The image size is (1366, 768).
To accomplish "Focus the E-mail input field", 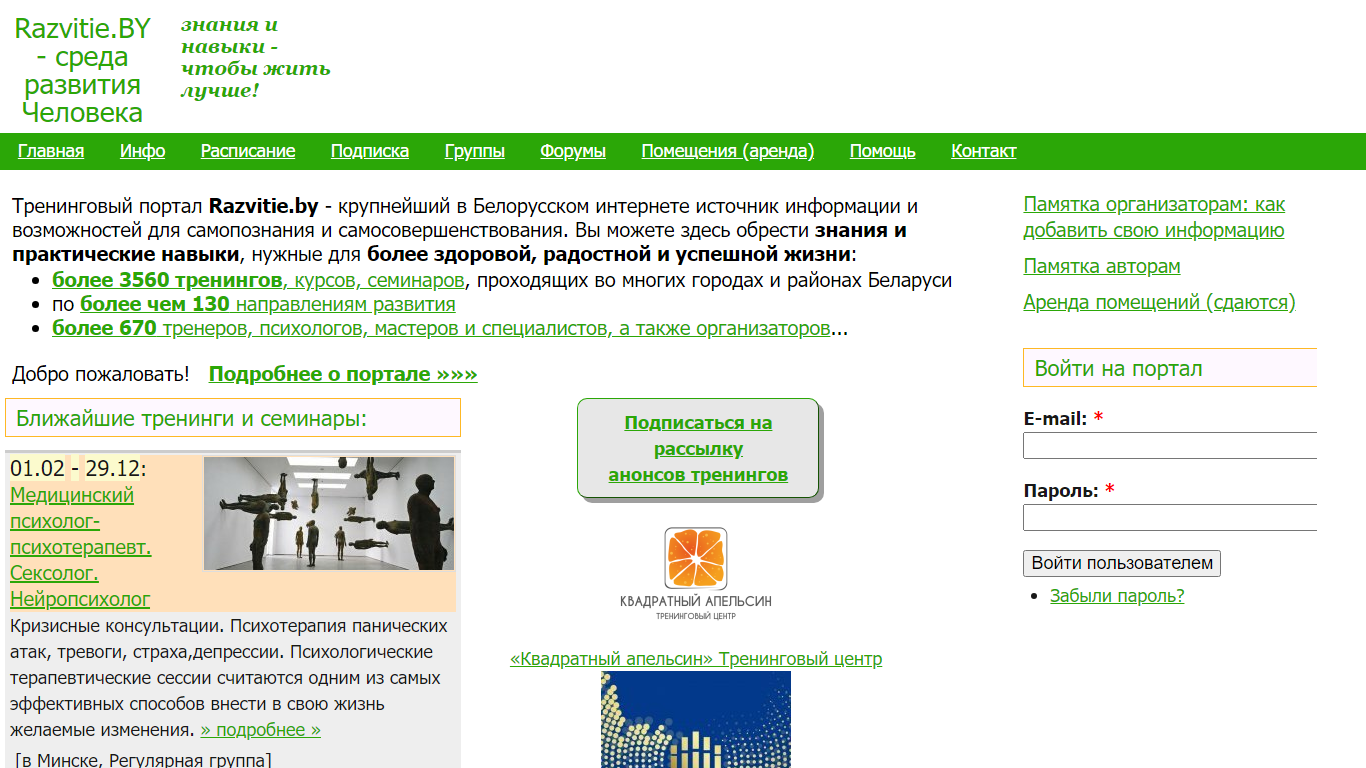I will point(1170,445).
